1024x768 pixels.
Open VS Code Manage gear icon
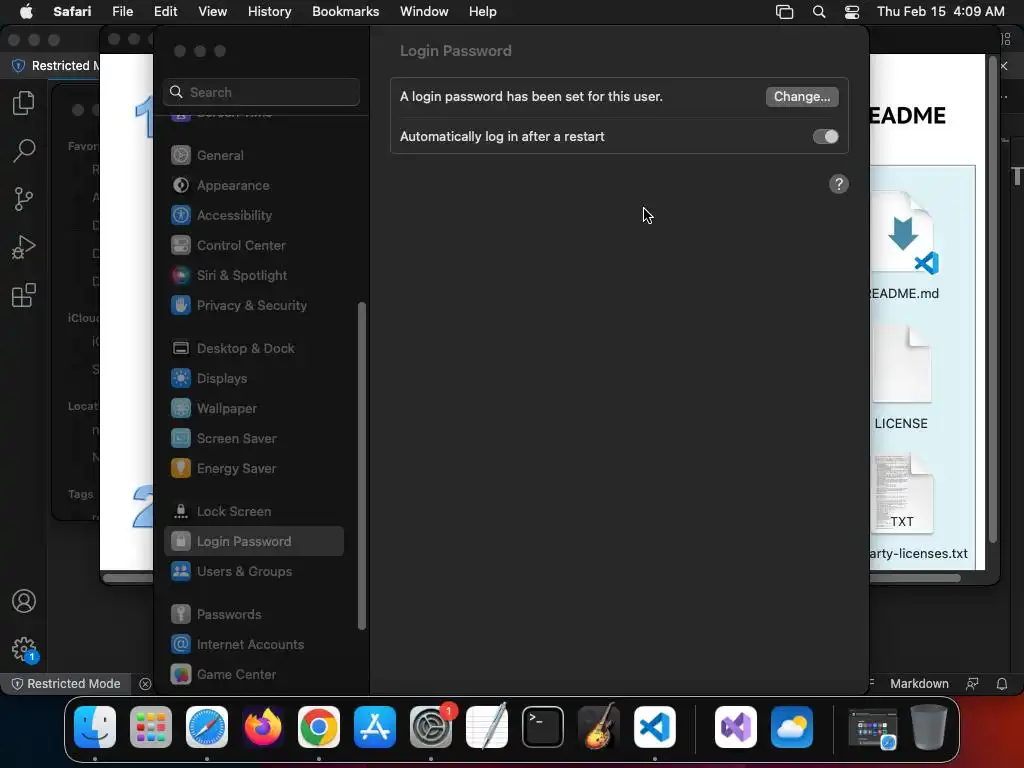(24, 649)
